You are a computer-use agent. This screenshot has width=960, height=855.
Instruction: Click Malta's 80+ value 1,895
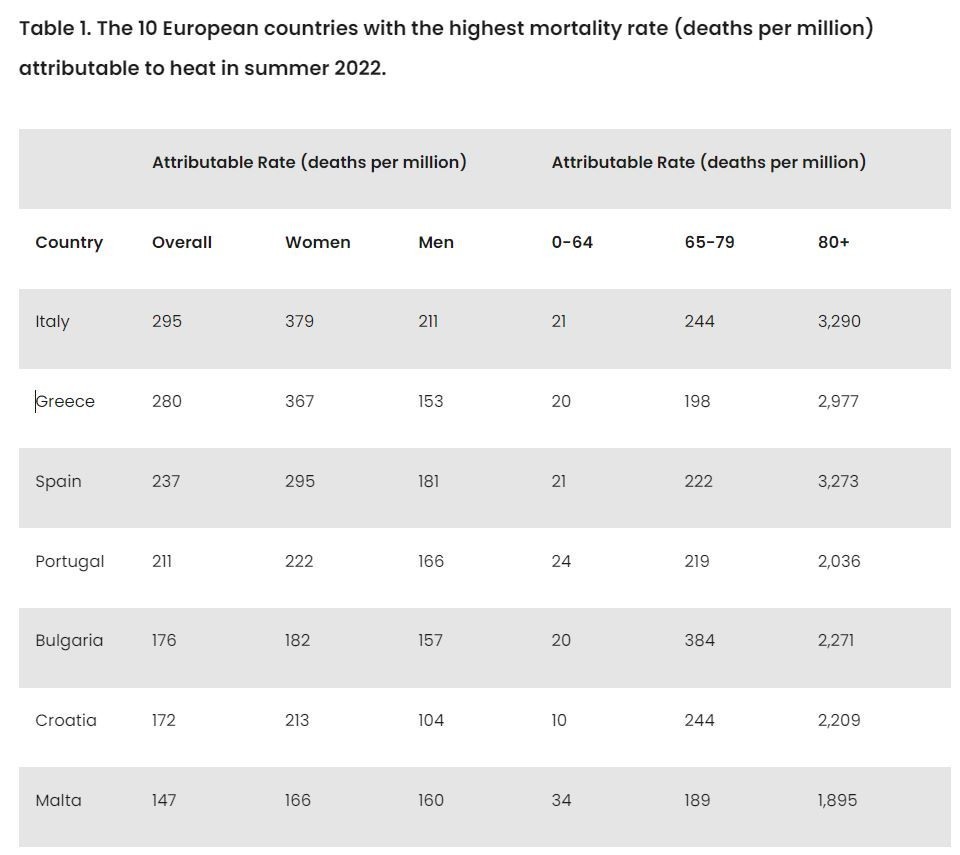[x=837, y=800]
